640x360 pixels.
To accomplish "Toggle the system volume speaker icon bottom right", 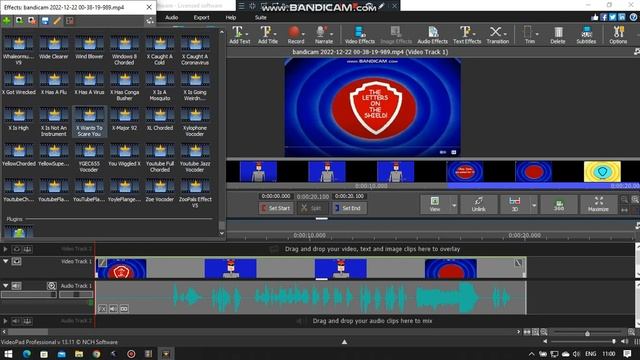I will click(576, 354).
